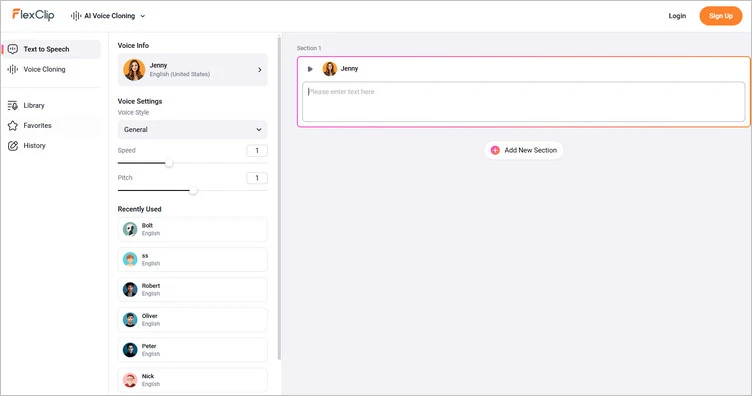752x396 pixels.
Task: Click Peter's avatar icon
Action: click(x=130, y=350)
